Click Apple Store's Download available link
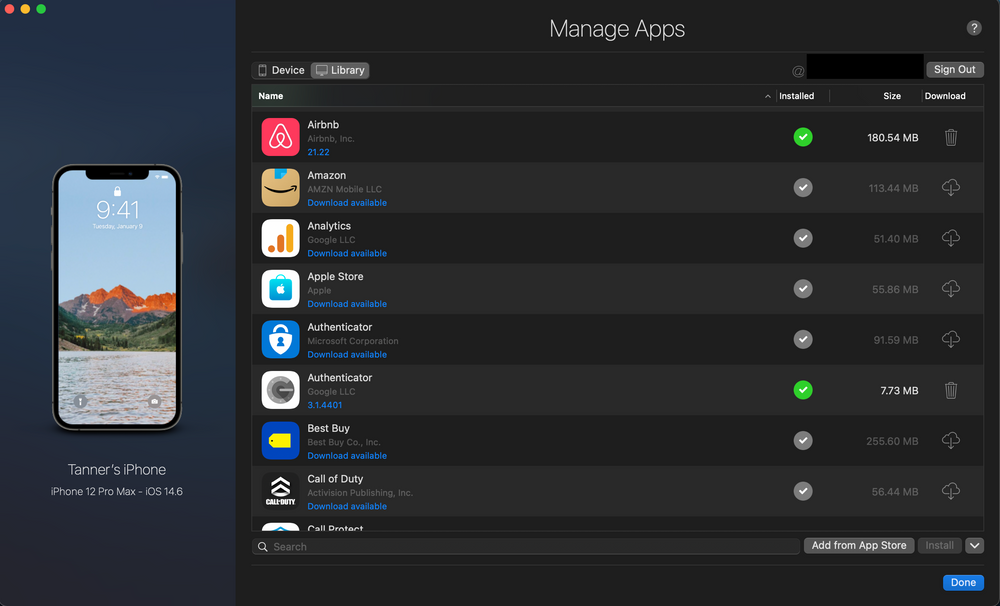 tap(347, 304)
